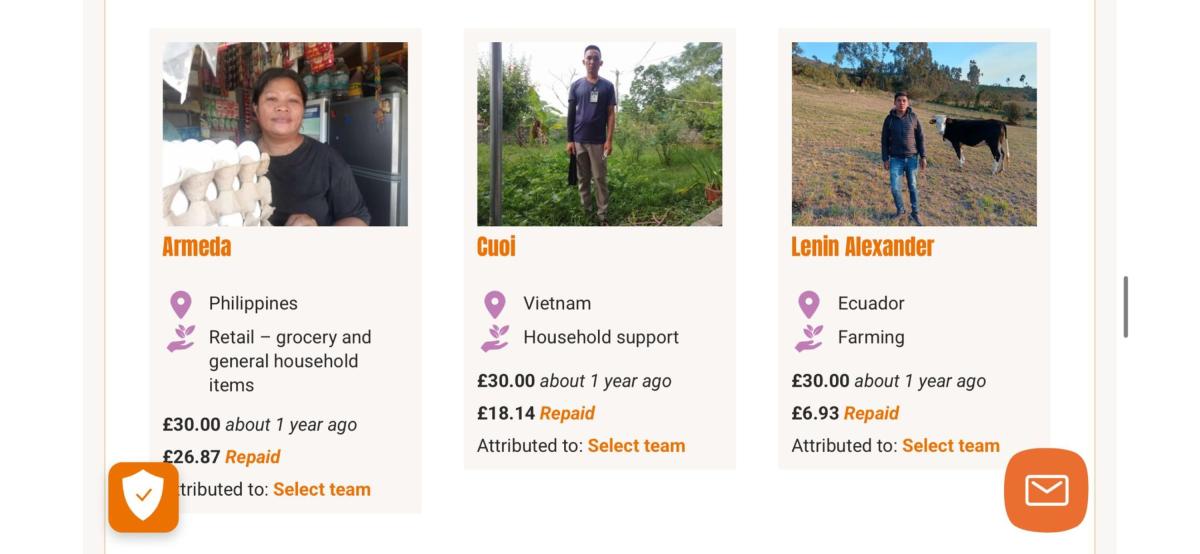Image resolution: width=1200 pixels, height=554 pixels.
Task: Click Repaid status on Cuoi's loan
Action: click(x=567, y=413)
